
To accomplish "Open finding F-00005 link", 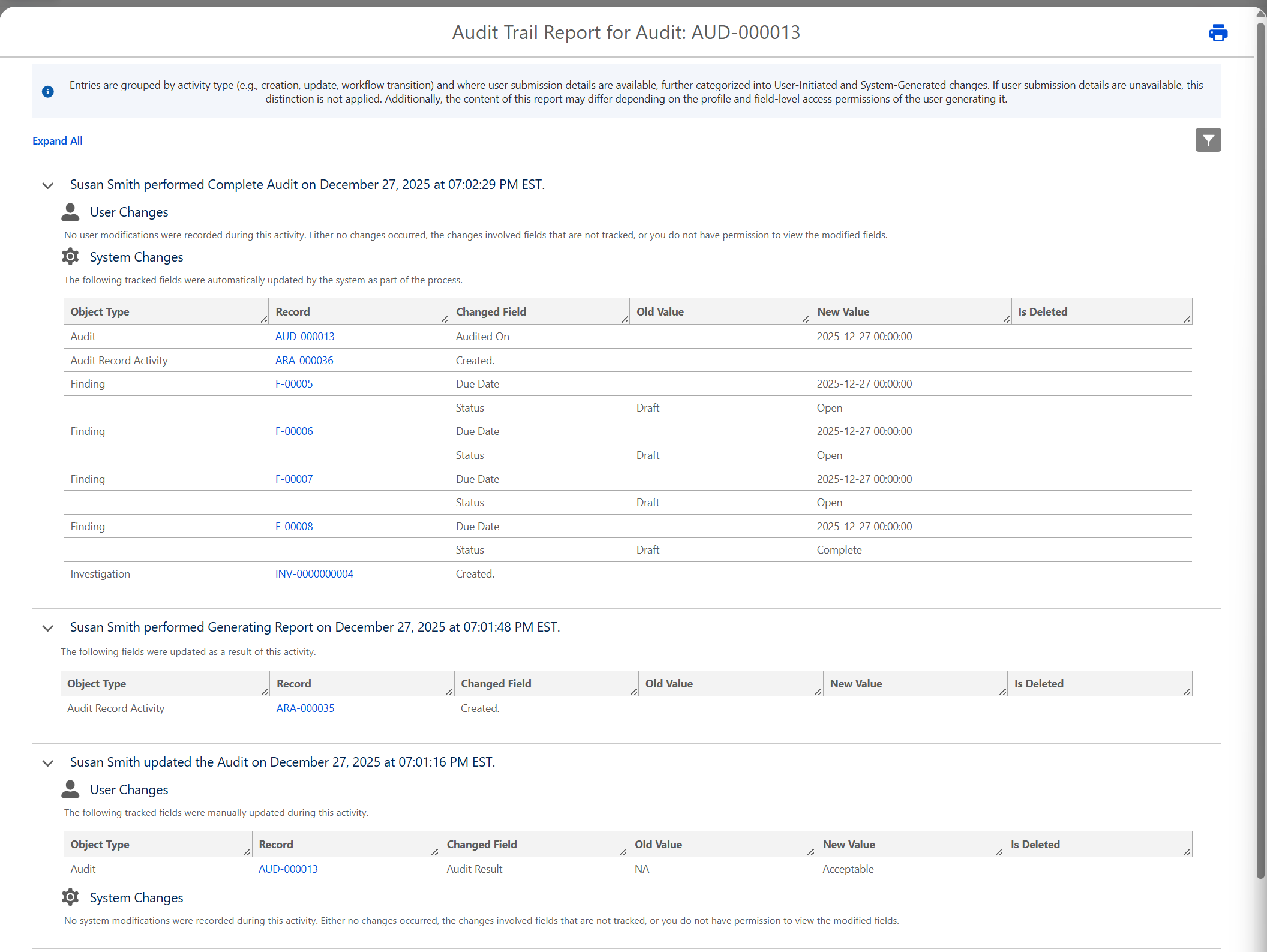I will coord(294,384).
